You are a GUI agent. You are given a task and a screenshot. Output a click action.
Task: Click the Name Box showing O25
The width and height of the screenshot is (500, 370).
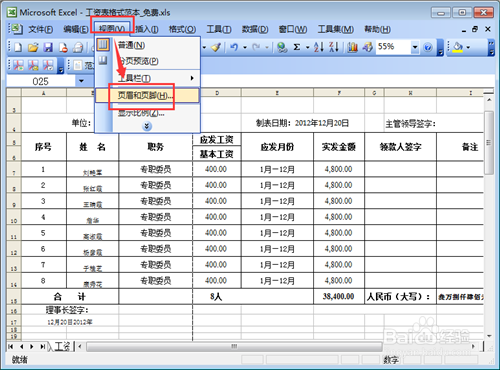(x=41, y=81)
